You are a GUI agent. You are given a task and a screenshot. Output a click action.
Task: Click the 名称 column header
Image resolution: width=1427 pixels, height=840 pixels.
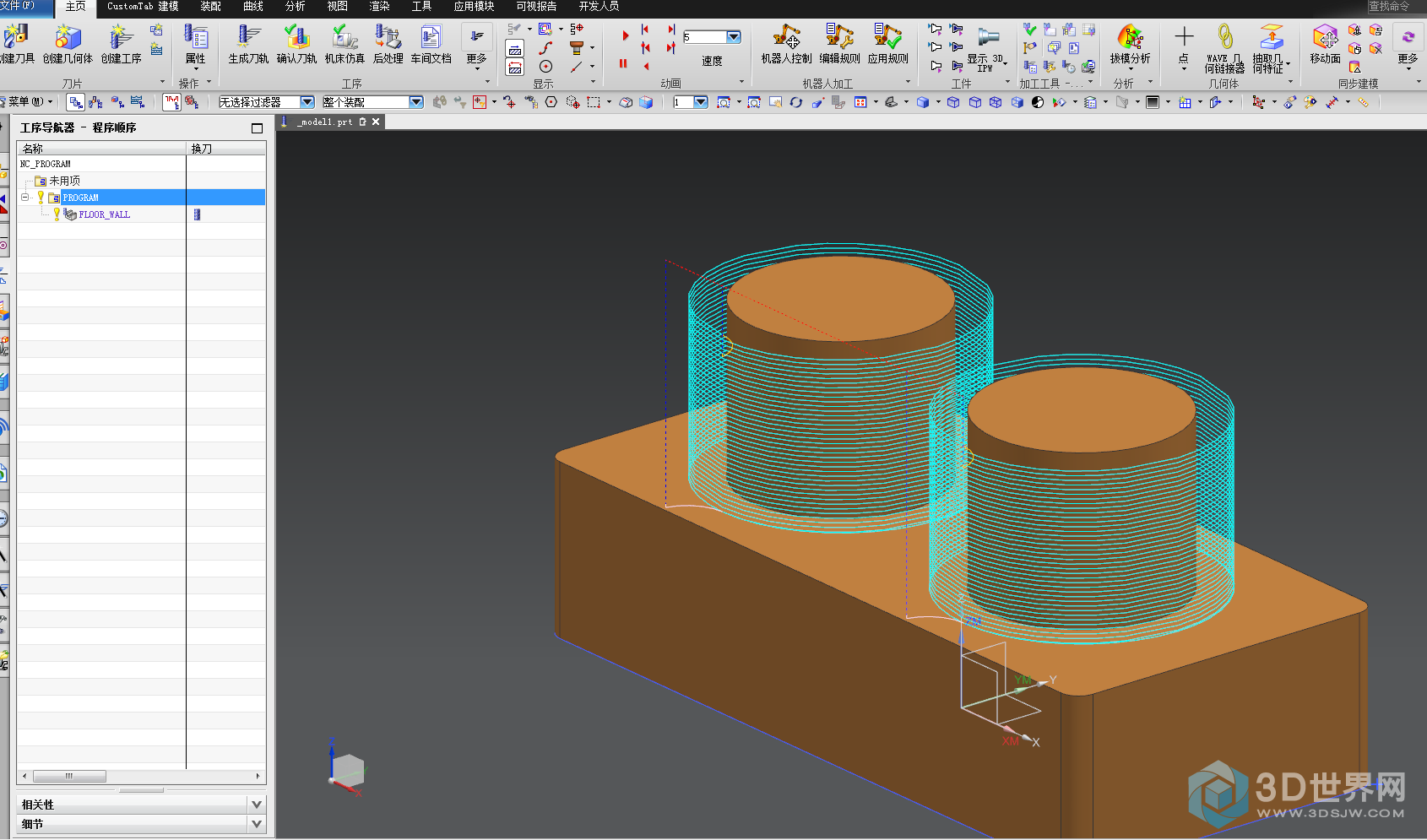click(x=101, y=149)
